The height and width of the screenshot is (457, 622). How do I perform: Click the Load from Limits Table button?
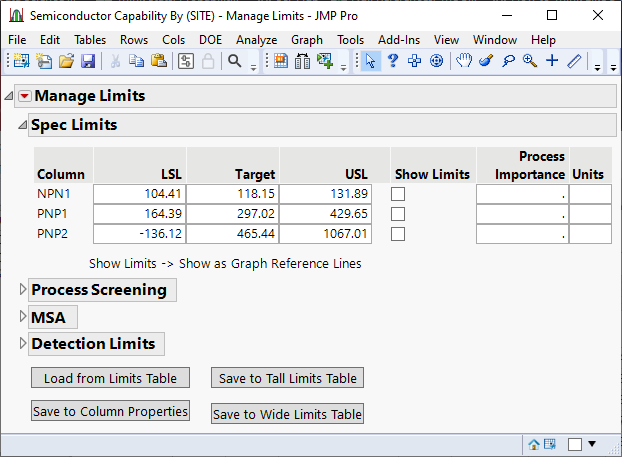[x=110, y=378]
